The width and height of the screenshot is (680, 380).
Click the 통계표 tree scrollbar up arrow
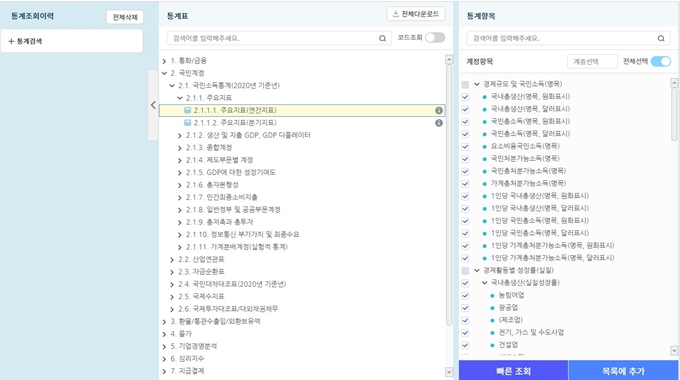449,60
